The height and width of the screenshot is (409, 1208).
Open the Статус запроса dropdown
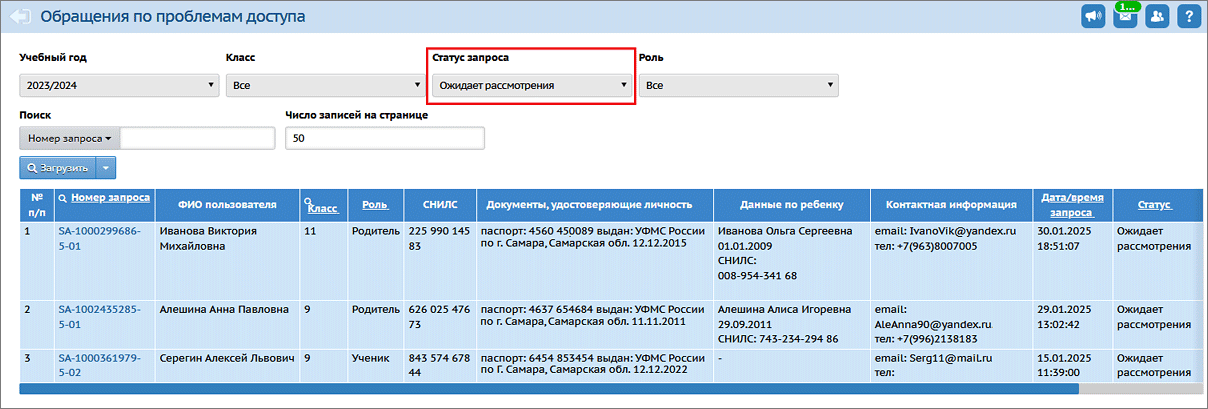(x=532, y=85)
